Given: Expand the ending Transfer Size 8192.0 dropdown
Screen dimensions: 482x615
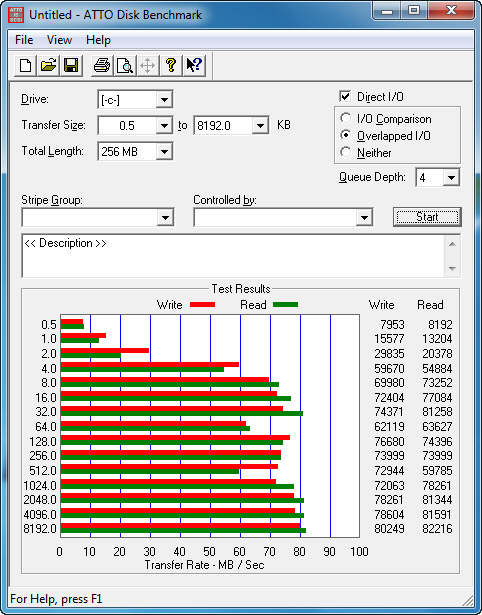Looking at the screenshot, I should [x=260, y=126].
